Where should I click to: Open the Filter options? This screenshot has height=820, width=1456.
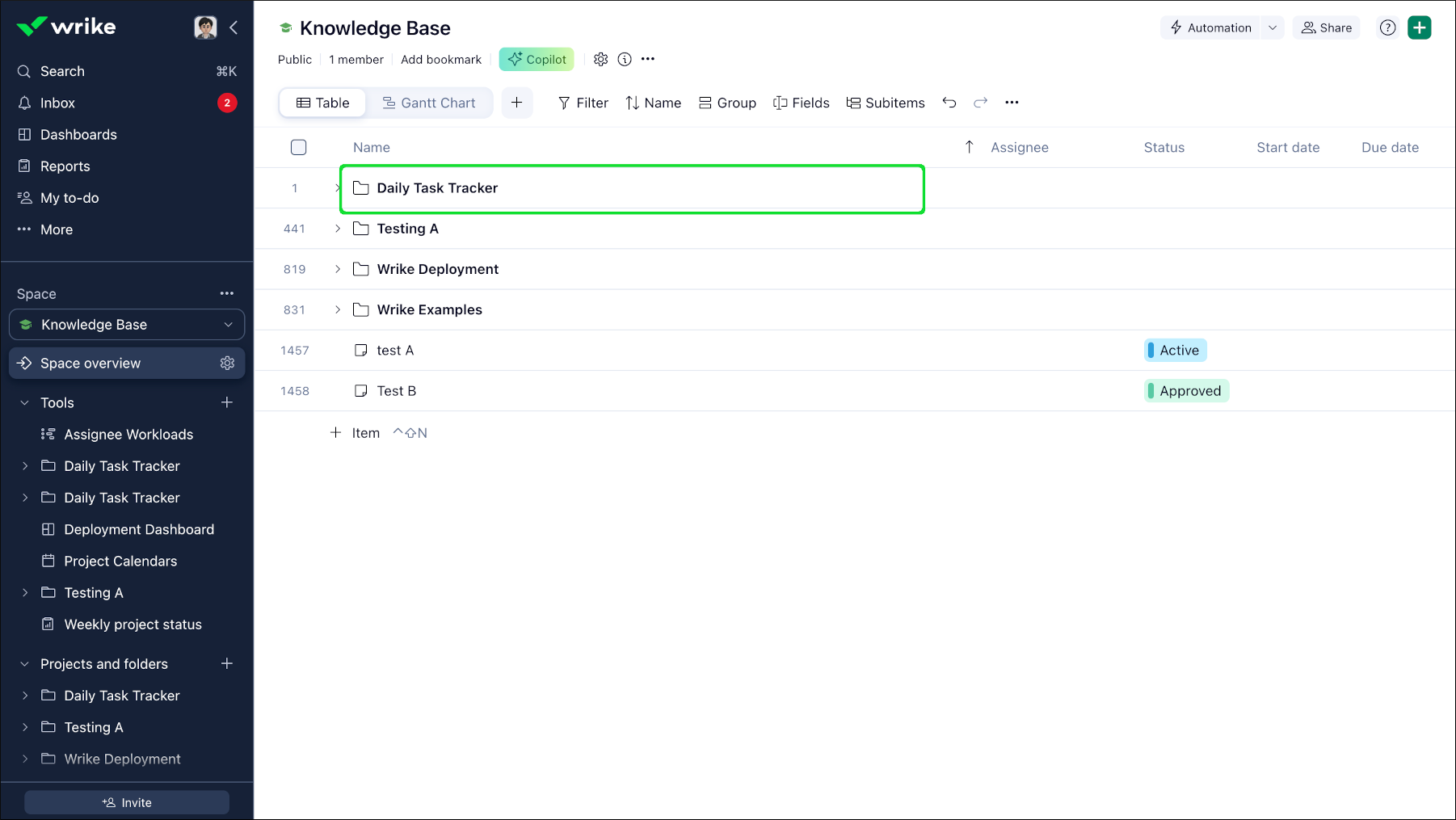pyautogui.click(x=583, y=103)
